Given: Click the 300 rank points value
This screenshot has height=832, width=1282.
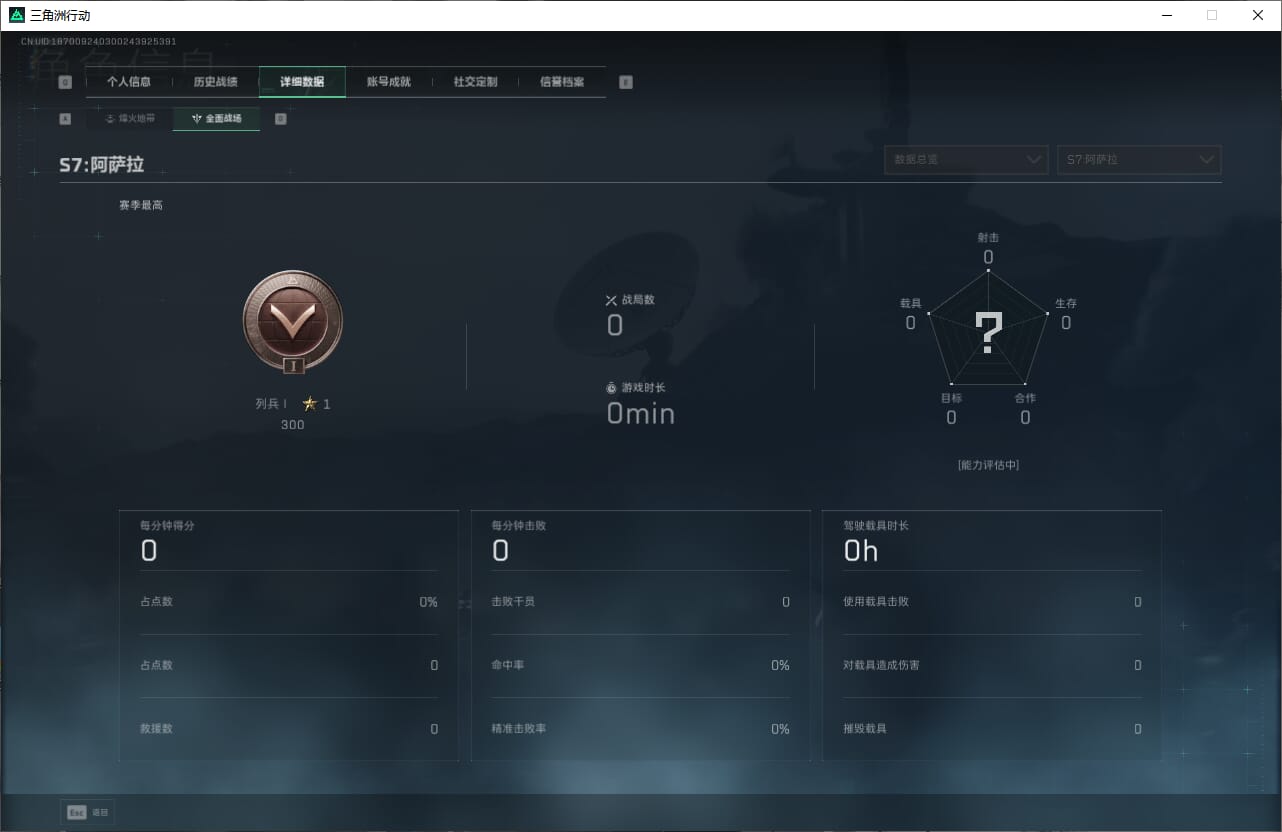Looking at the screenshot, I should coord(293,425).
